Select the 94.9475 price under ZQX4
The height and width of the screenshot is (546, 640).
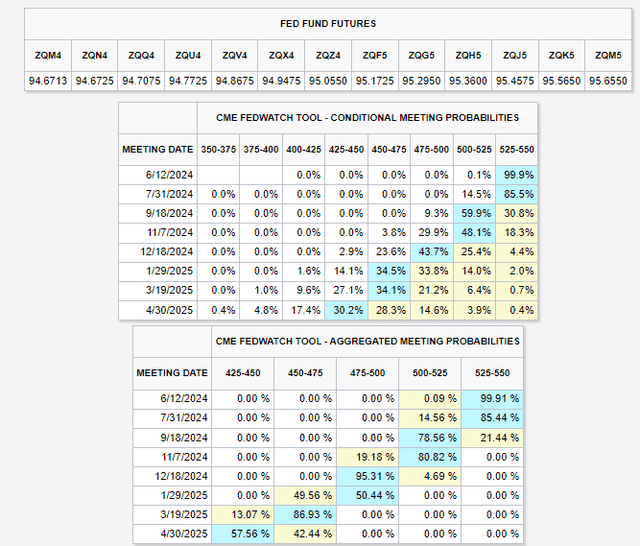(x=281, y=81)
